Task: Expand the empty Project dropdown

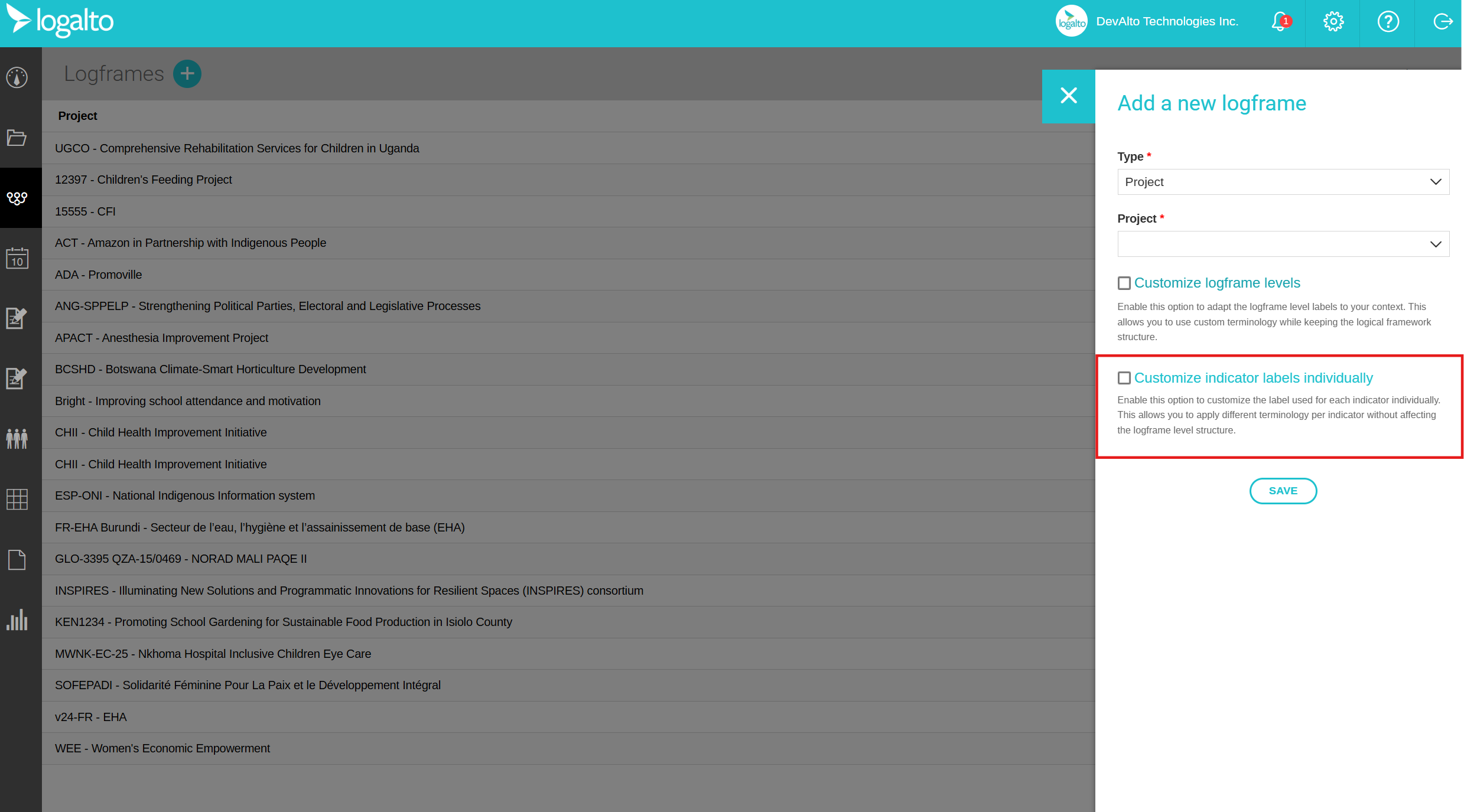Action: coord(1283,244)
